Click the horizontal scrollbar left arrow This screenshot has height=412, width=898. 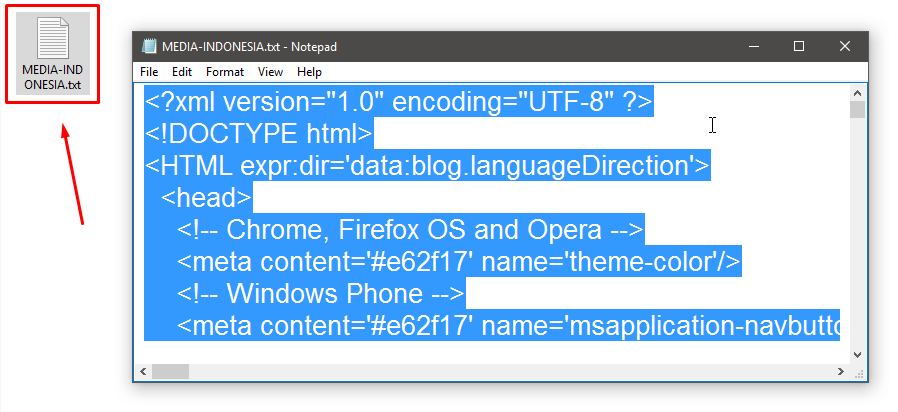point(143,371)
